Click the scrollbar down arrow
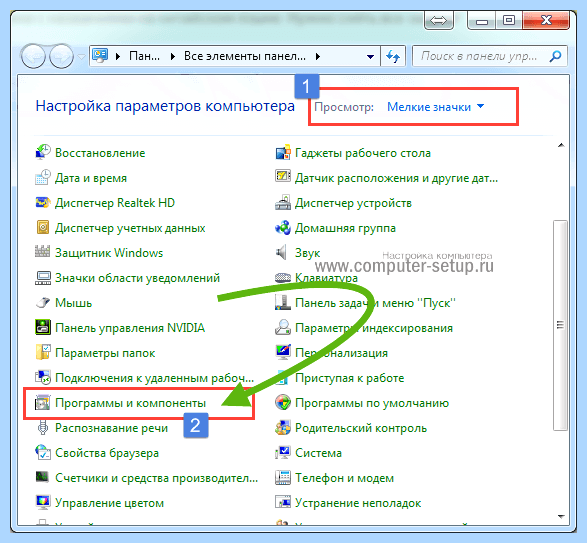This screenshot has height=543, width=587. click(x=561, y=516)
